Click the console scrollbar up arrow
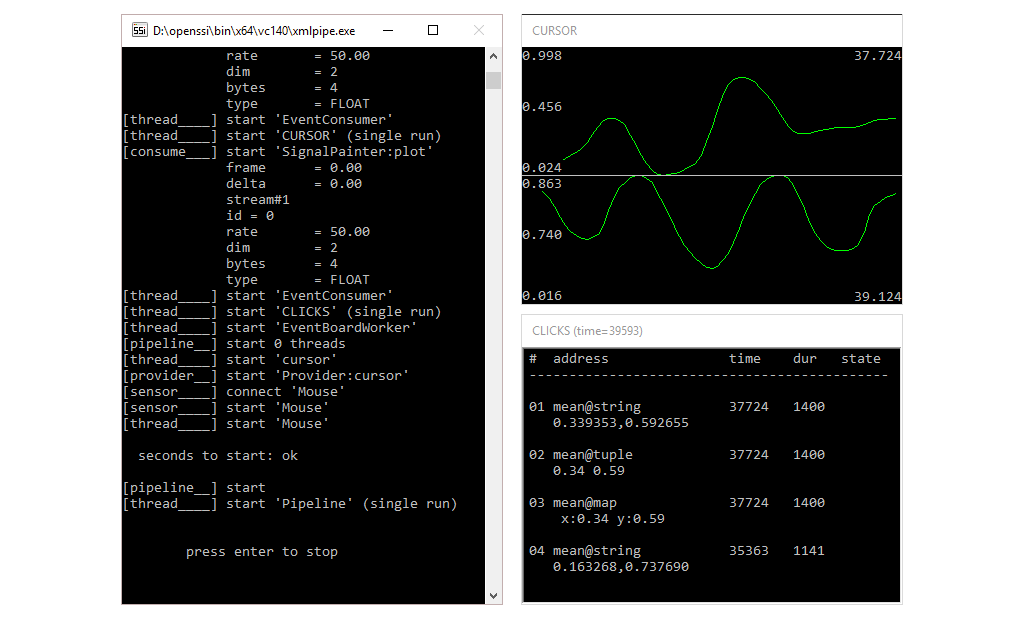 (x=493, y=56)
